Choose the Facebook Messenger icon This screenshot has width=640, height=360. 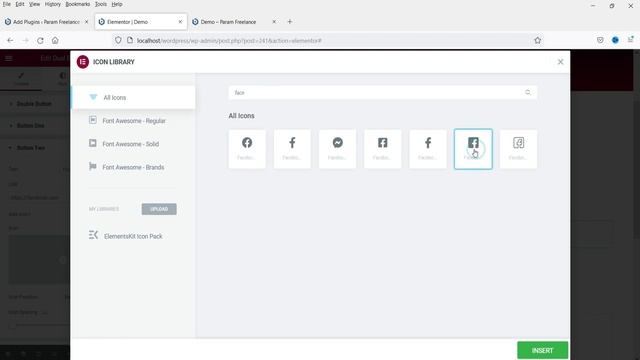(x=337, y=149)
